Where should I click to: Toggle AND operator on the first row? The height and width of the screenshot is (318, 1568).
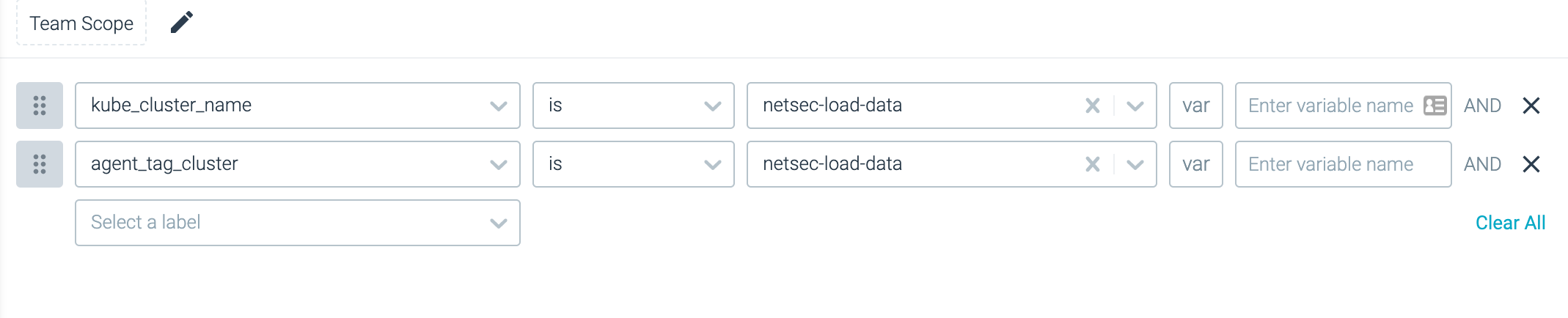[1482, 106]
